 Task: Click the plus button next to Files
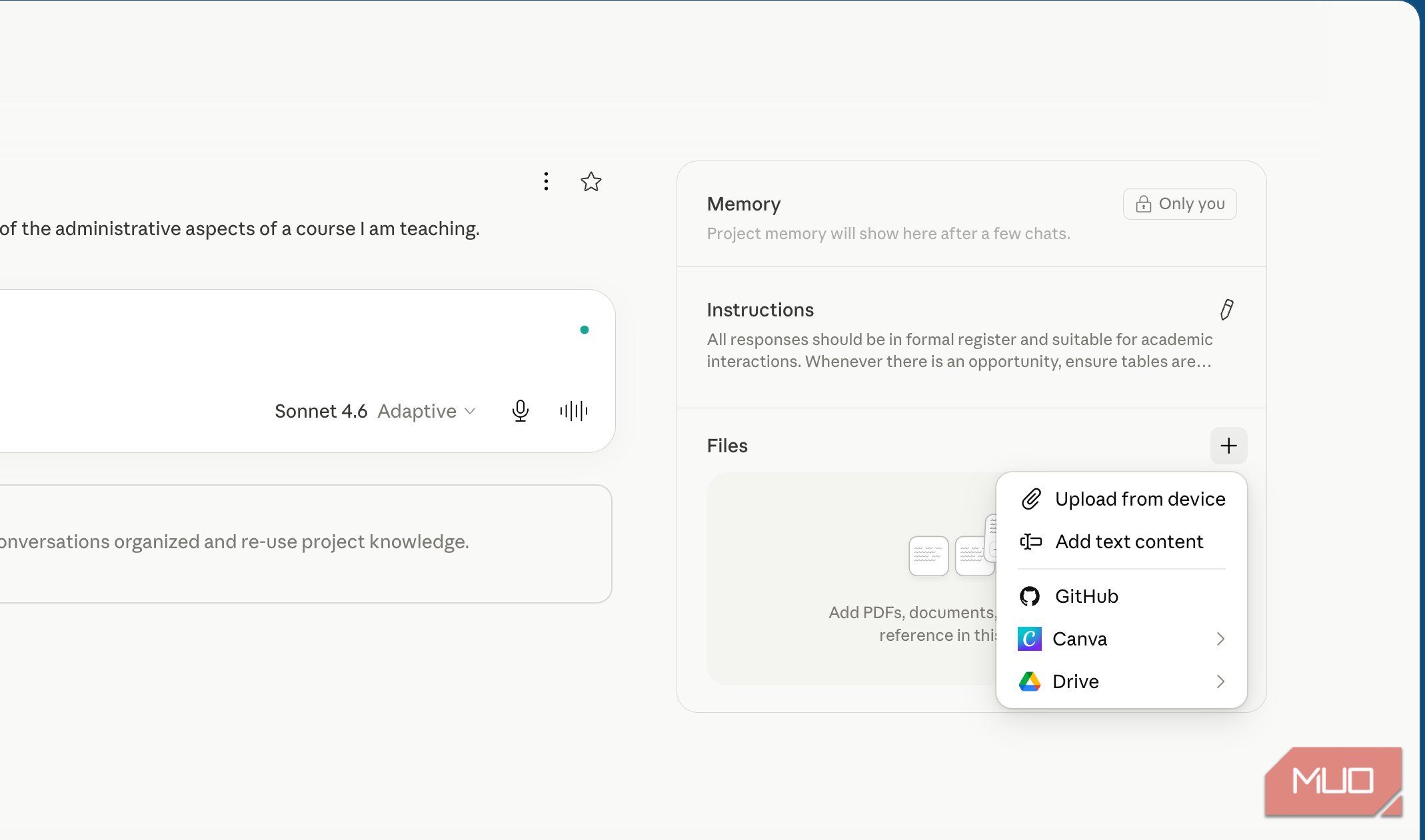[1228, 446]
